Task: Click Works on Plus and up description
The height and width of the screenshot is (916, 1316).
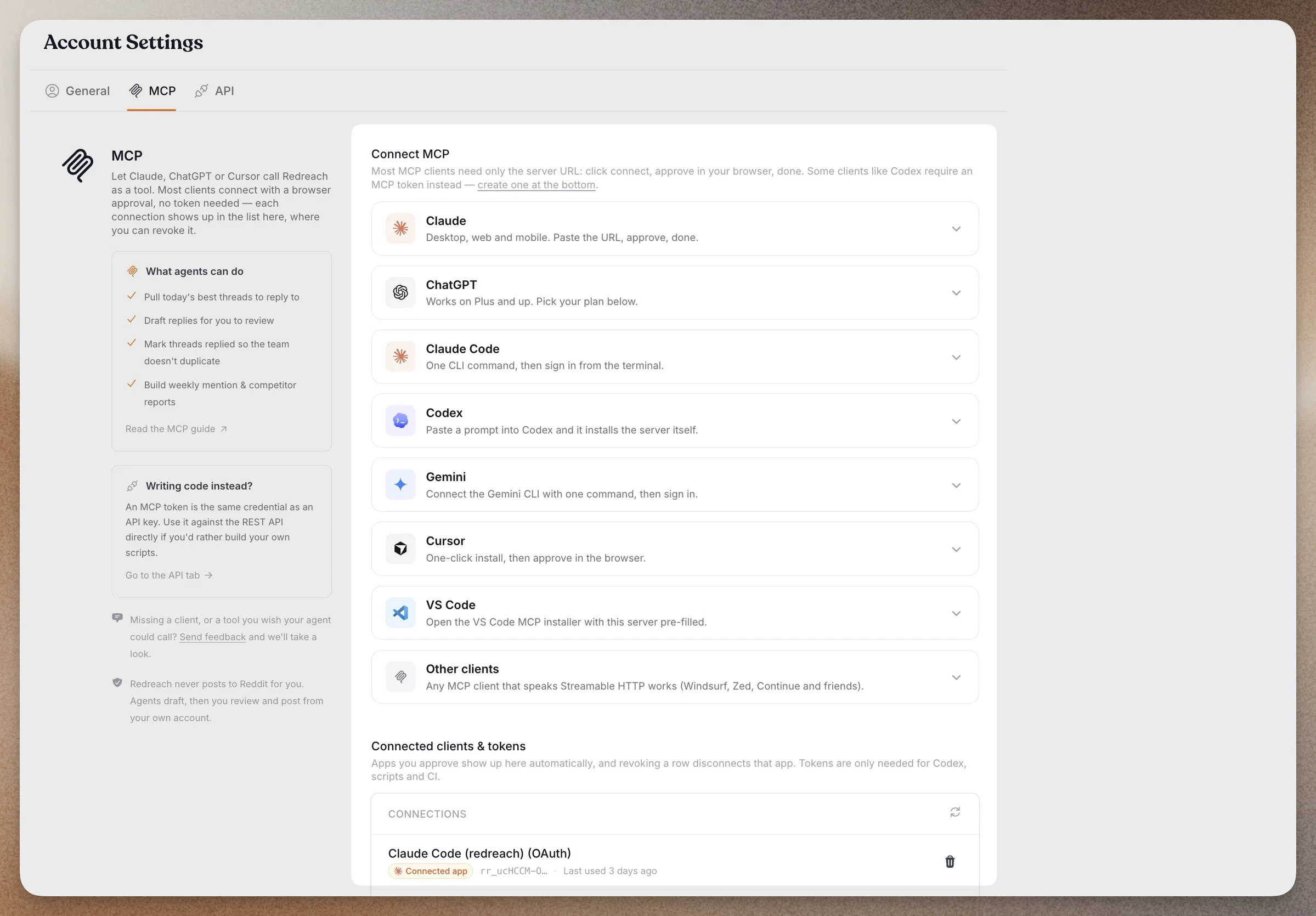Action: point(532,302)
